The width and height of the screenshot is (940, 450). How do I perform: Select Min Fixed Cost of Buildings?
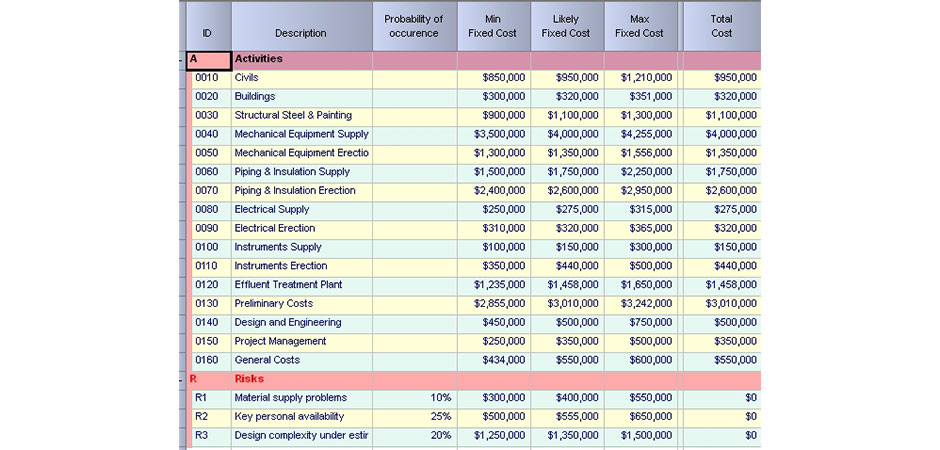pyautogui.click(x=493, y=97)
